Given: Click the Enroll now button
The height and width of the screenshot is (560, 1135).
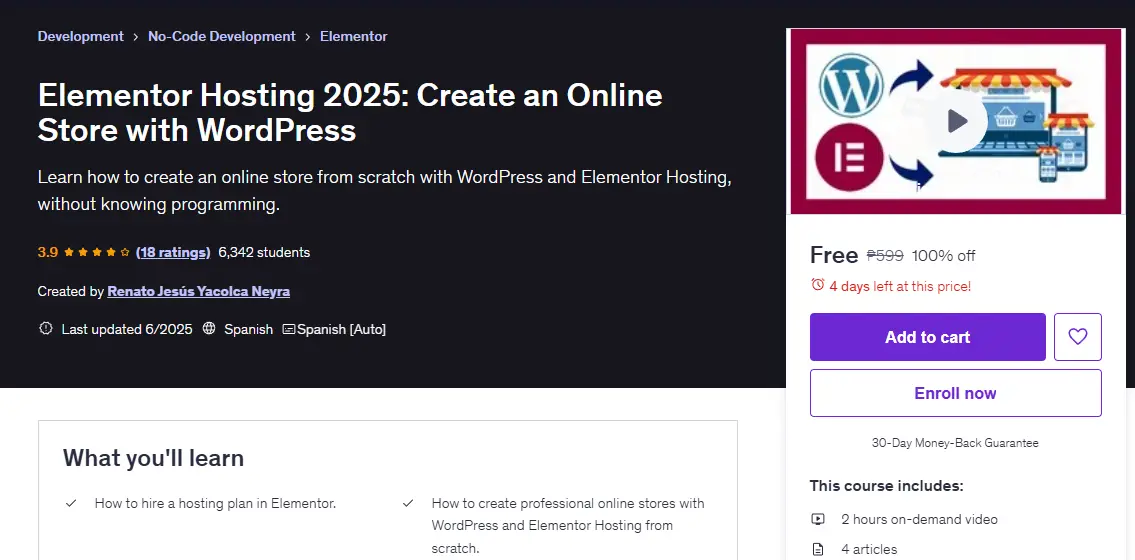Looking at the screenshot, I should click(955, 393).
